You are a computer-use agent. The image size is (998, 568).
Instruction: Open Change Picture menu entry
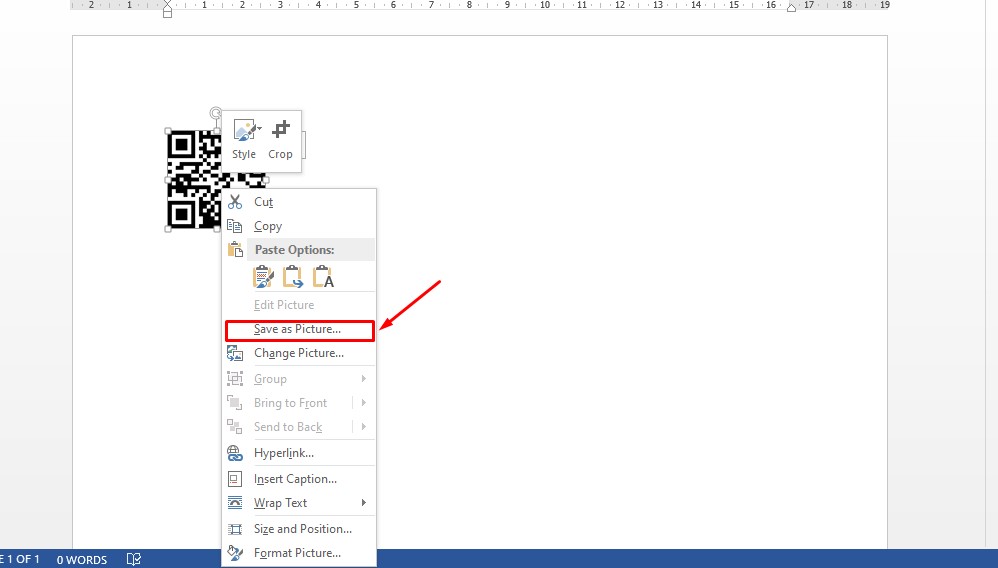coord(298,353)
